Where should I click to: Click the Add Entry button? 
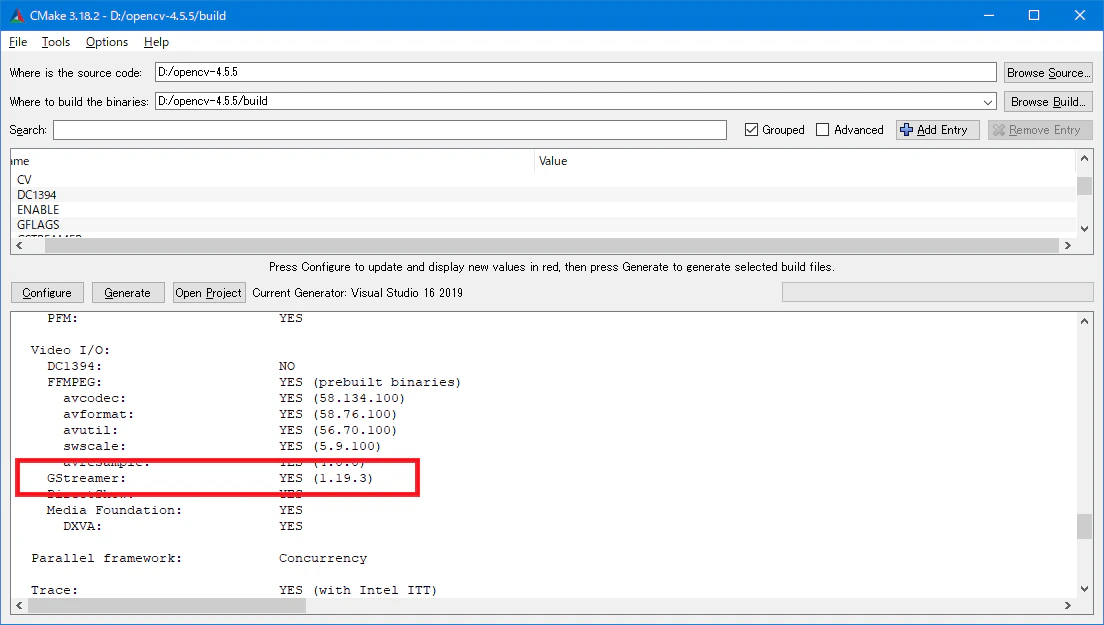coord(937,130)
